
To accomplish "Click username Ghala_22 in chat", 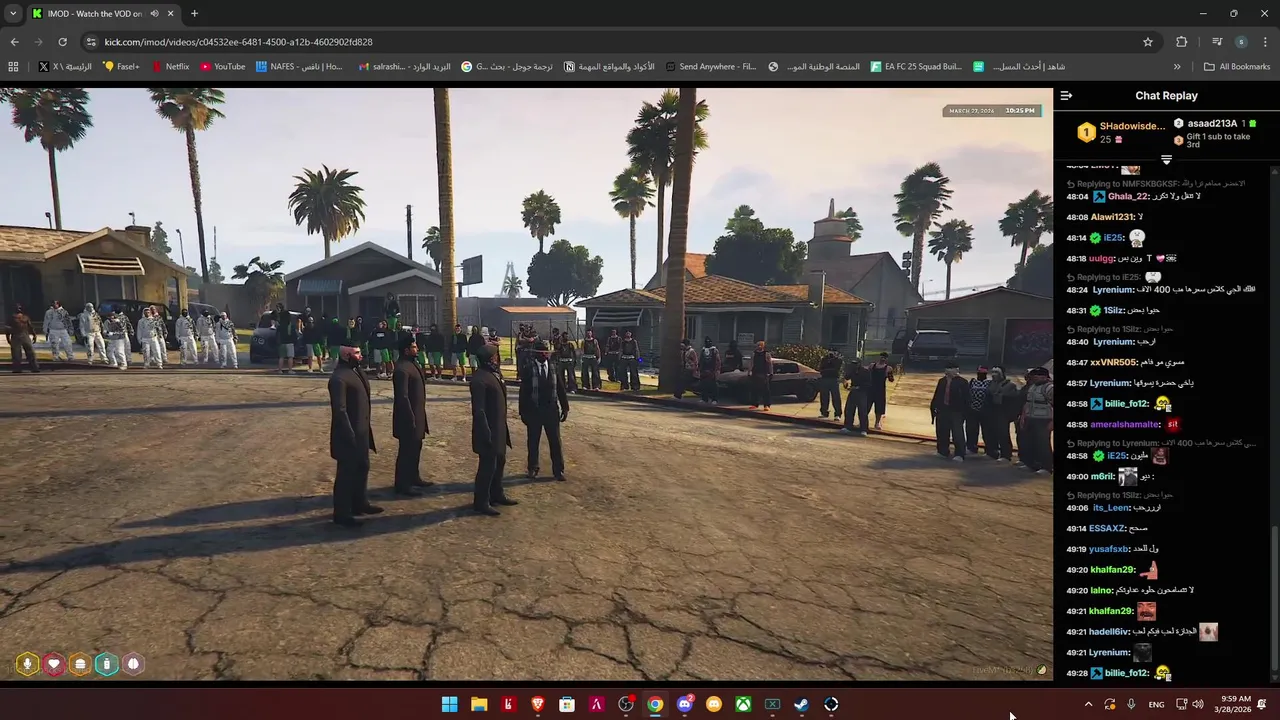I will tap(1128, 196).
